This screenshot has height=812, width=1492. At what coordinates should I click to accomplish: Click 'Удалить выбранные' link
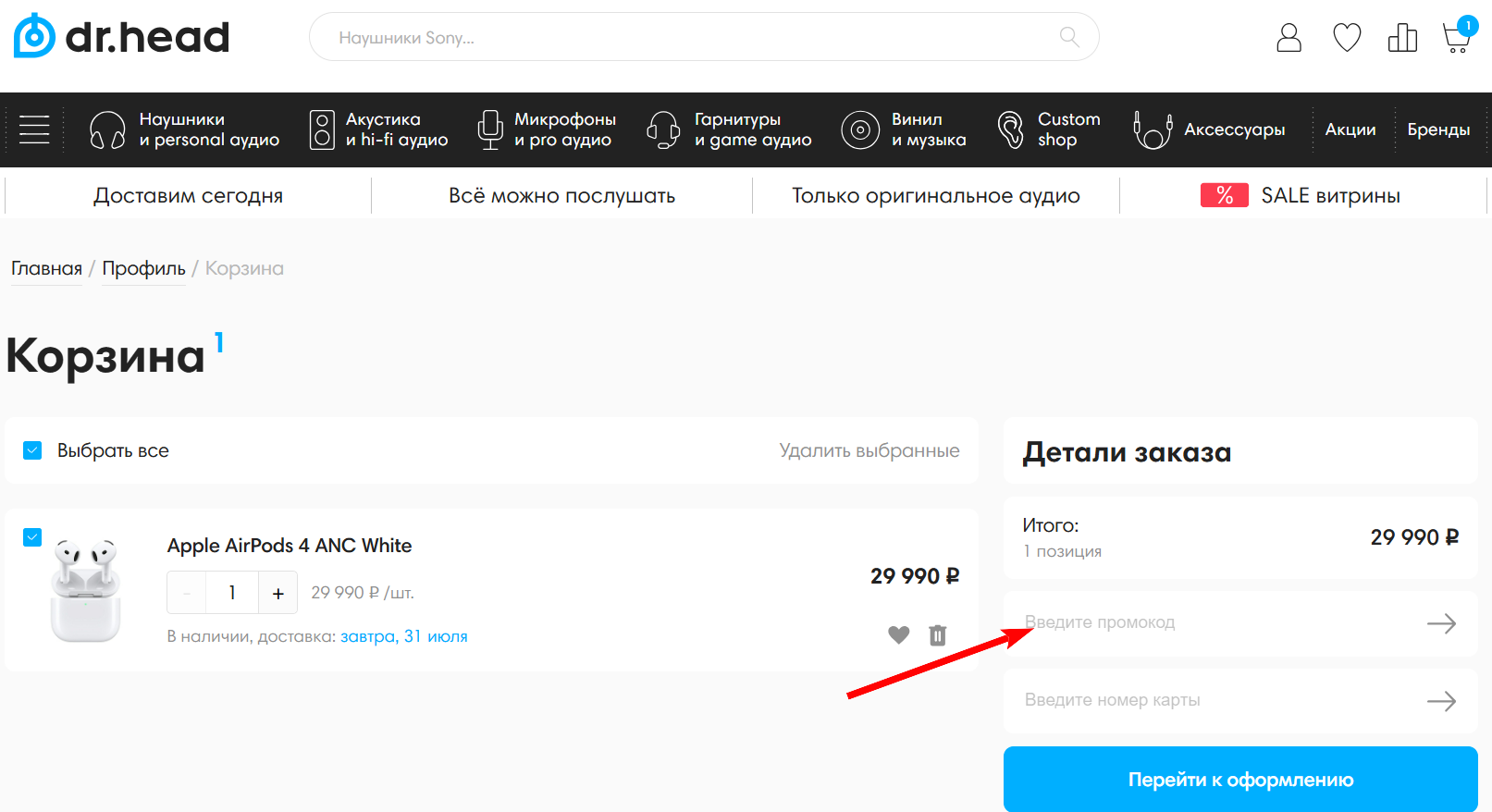click(x=869, y=450)
